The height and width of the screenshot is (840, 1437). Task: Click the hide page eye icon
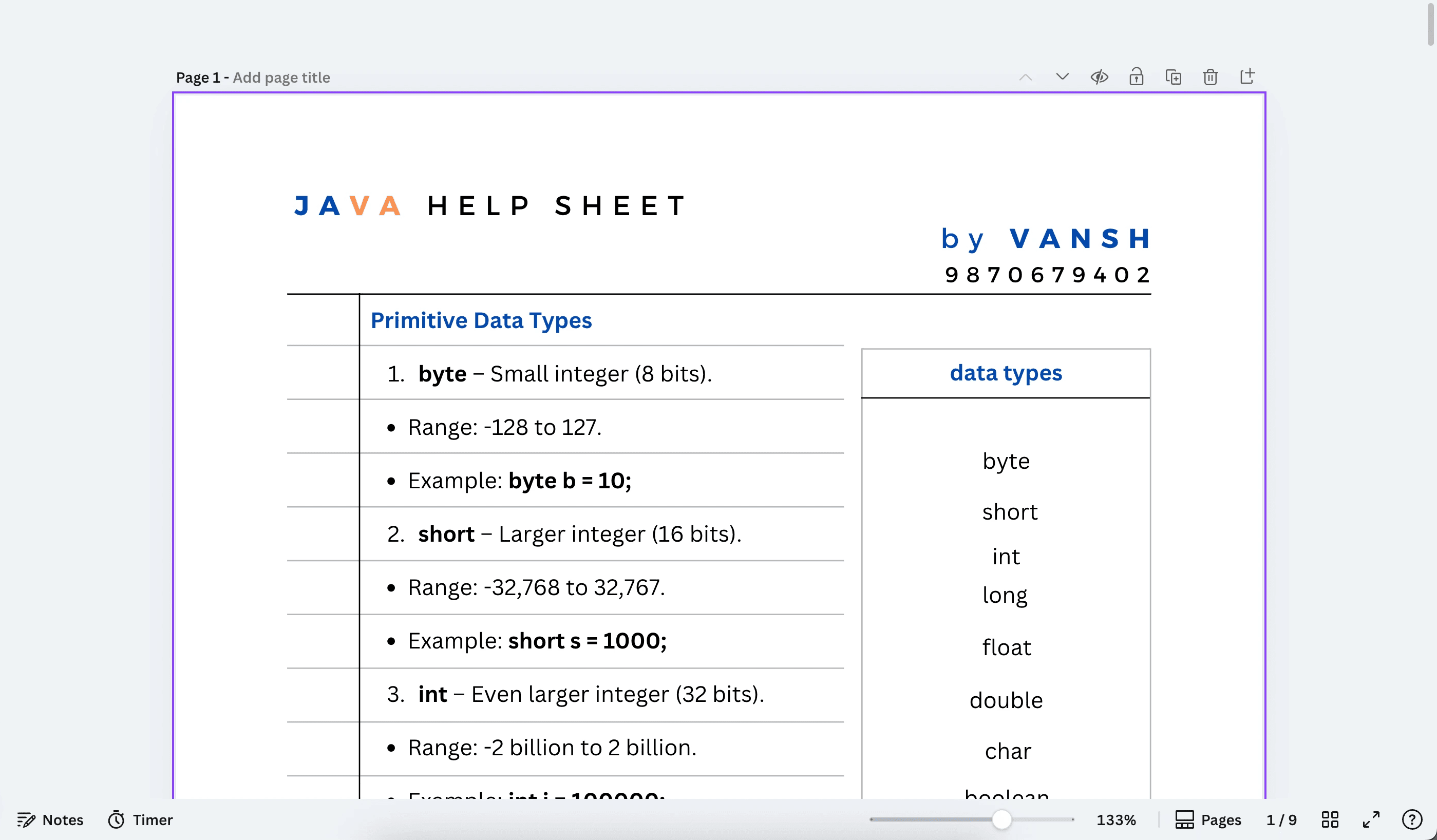pos(1099,77)
